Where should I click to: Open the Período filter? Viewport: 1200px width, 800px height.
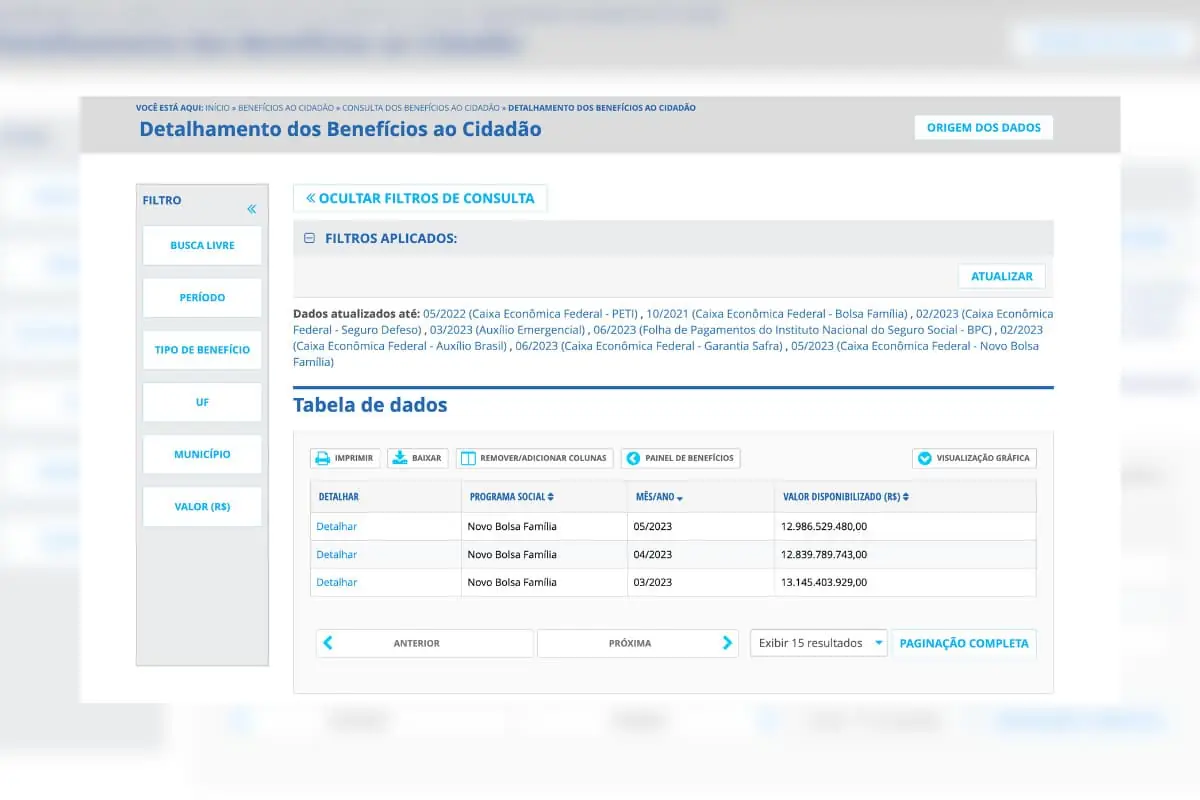pos(202,297)
